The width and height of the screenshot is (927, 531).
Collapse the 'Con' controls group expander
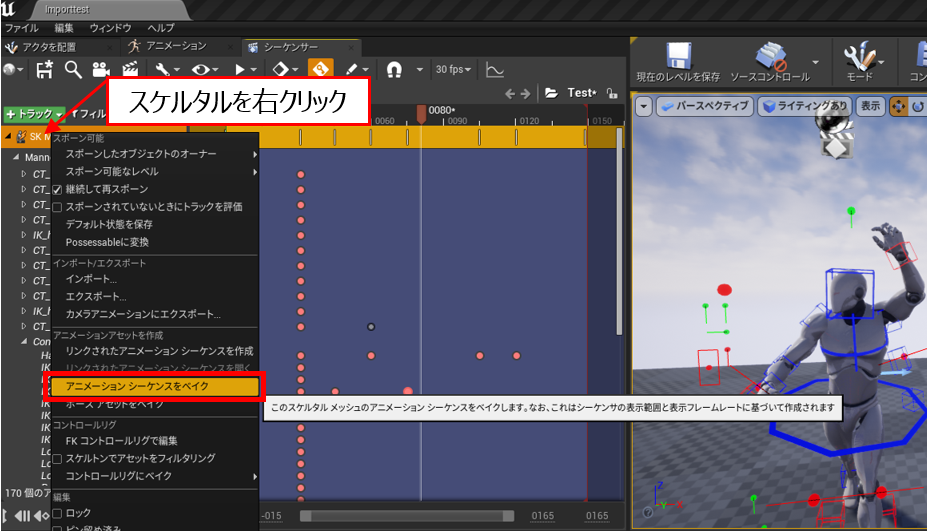pyautogui.click(x=24, y=341)
